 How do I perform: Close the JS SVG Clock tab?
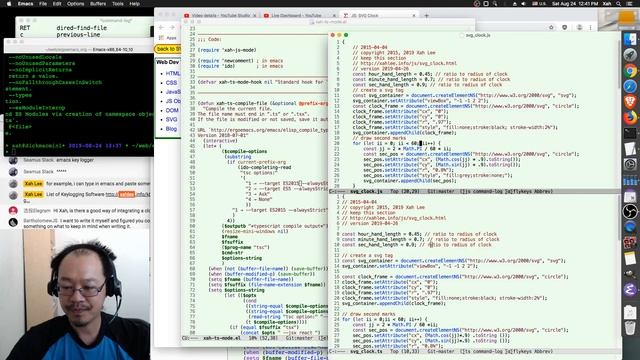click(x=413, y=16)
